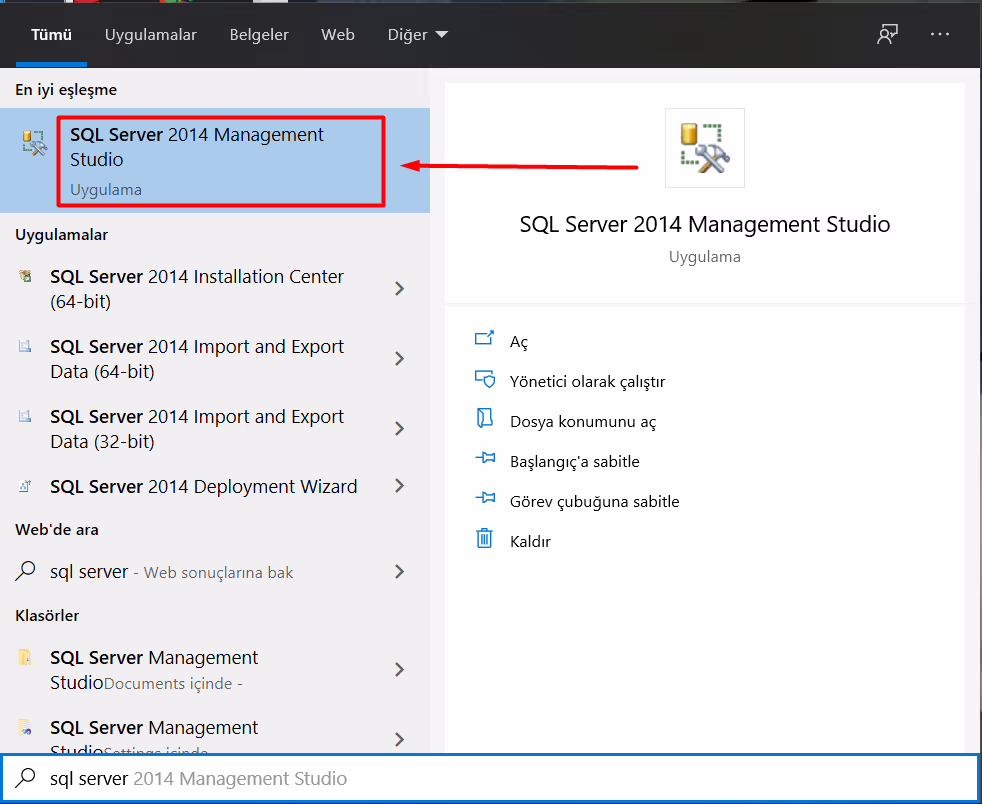Open the three-dots options menu

(939, 34)
